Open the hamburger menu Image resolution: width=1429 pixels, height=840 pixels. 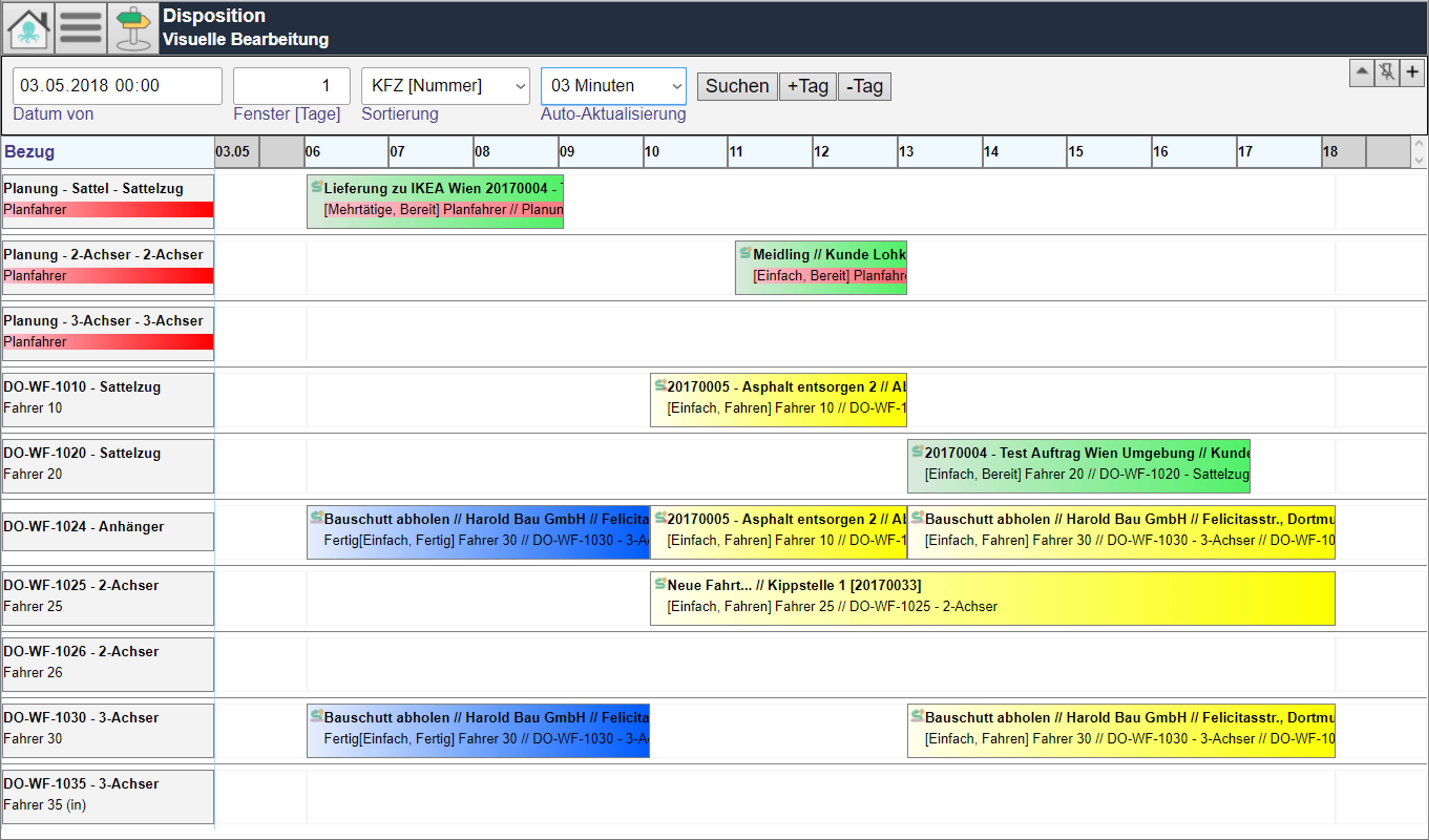pyautogui.click(x=81, y=28)
